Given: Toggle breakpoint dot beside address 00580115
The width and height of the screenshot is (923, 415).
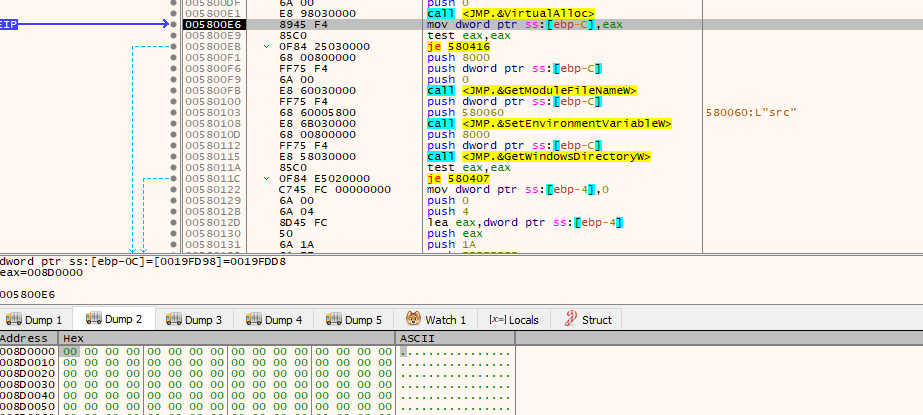Looking at the screenshot, I should tap(172, 157).
